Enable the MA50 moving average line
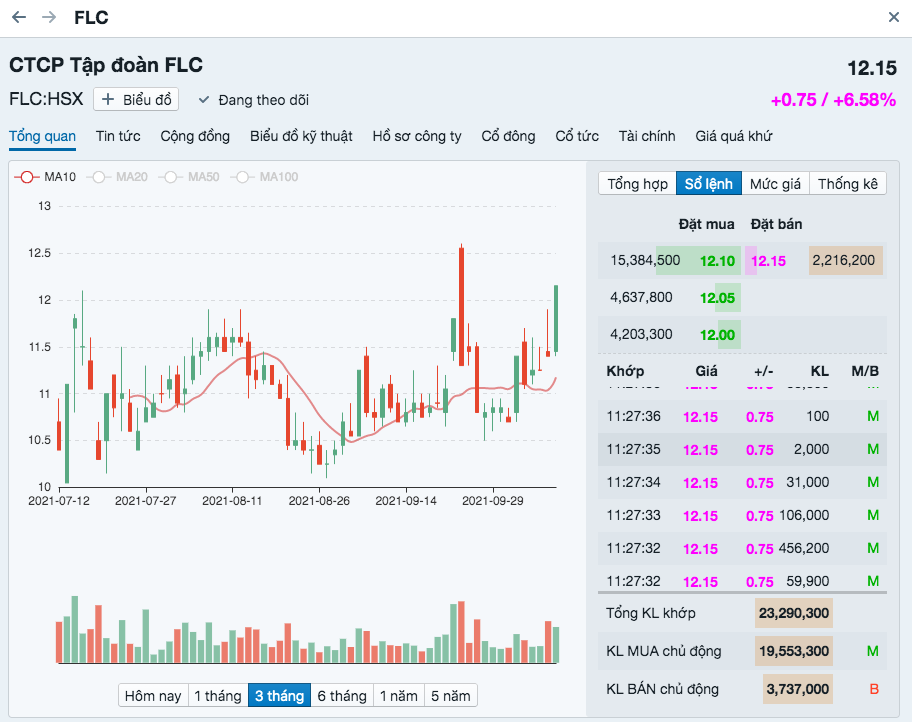 [x=189, y=177]
